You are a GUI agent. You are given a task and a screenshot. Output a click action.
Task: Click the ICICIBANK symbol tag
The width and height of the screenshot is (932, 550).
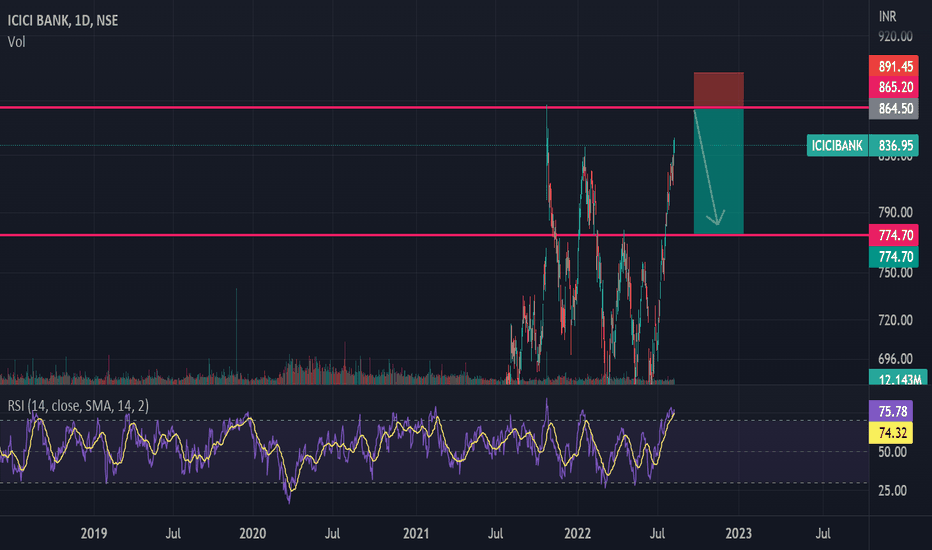[x=837, y=146]
